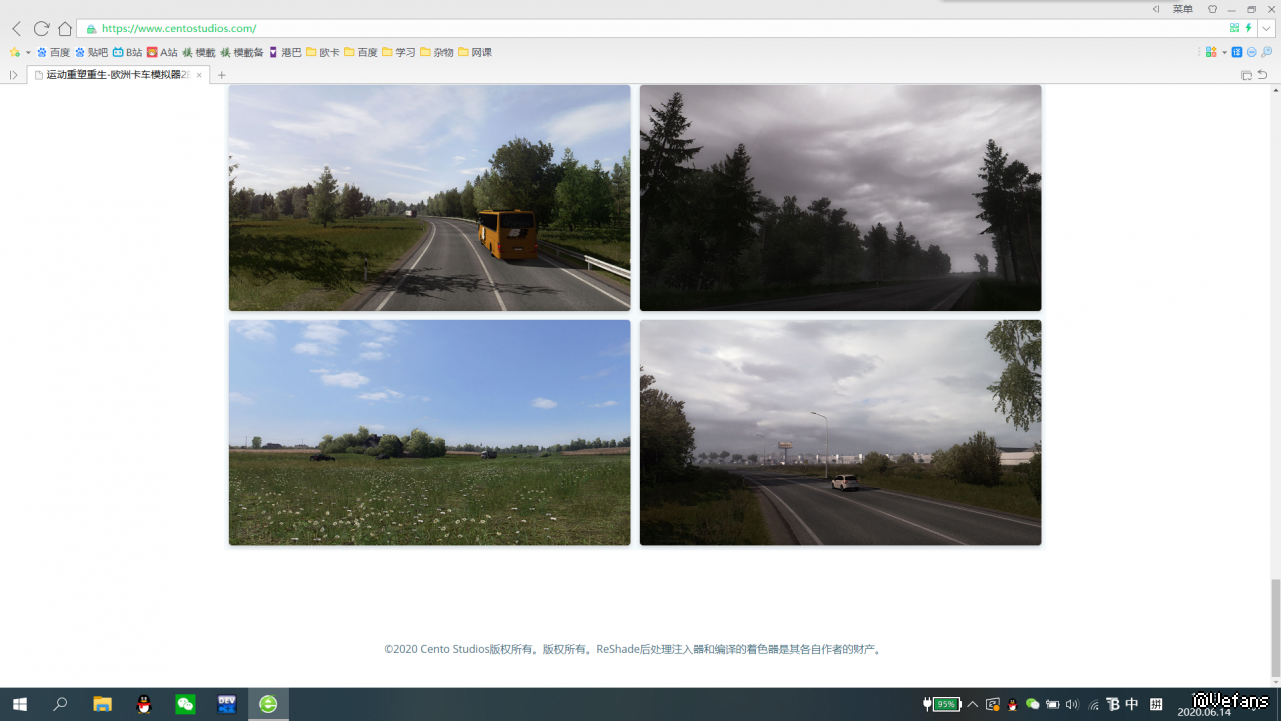This screenshot has width=1281, height=721.
Task: Open QQ penguin from taskbar
Action: click(144, 704)
